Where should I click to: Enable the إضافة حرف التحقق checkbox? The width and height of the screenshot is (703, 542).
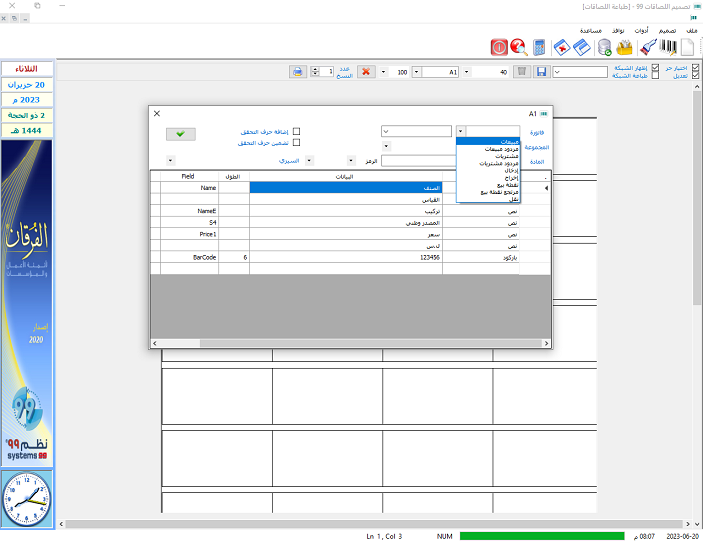295,131
